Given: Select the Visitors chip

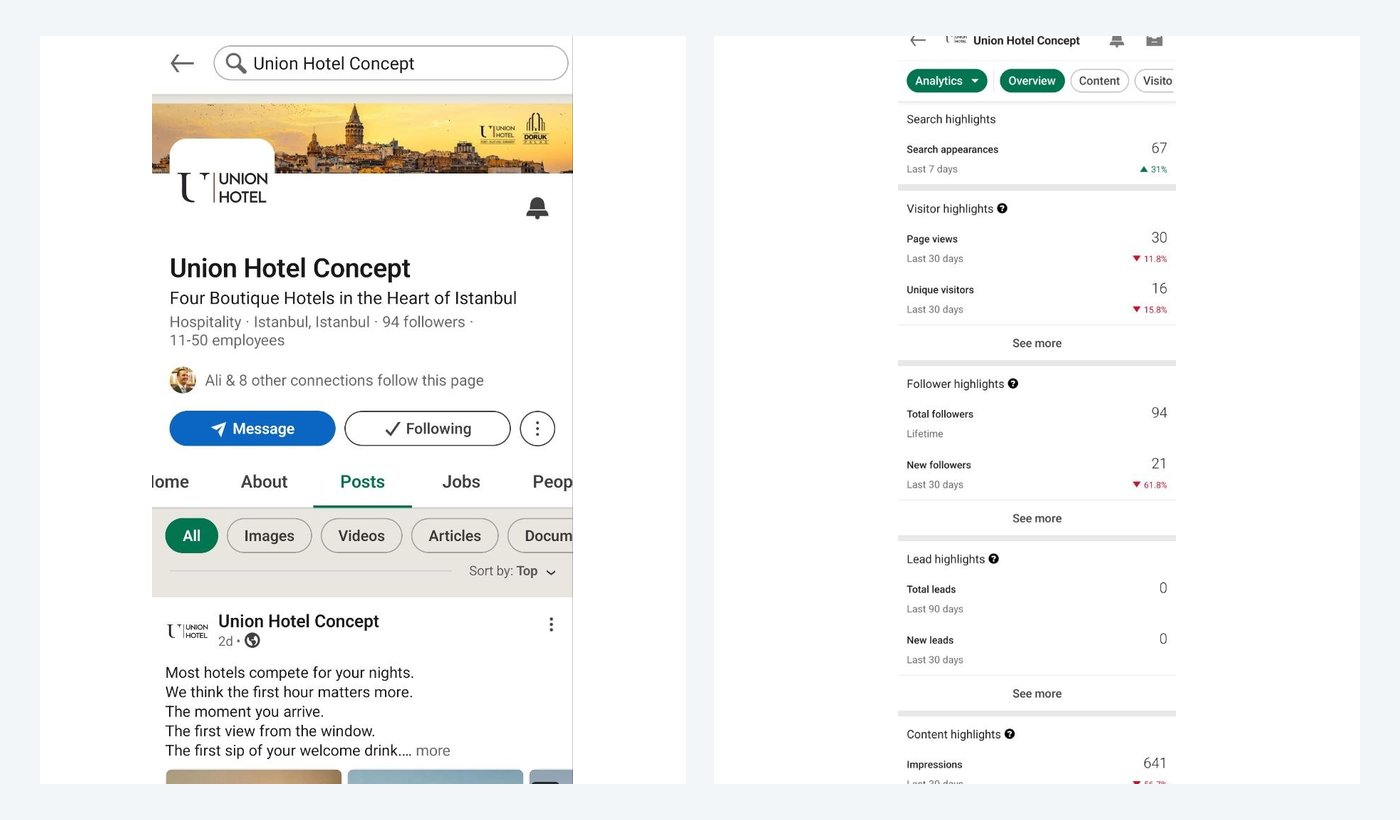Looking at the screenshot, I should (1155, 81).
